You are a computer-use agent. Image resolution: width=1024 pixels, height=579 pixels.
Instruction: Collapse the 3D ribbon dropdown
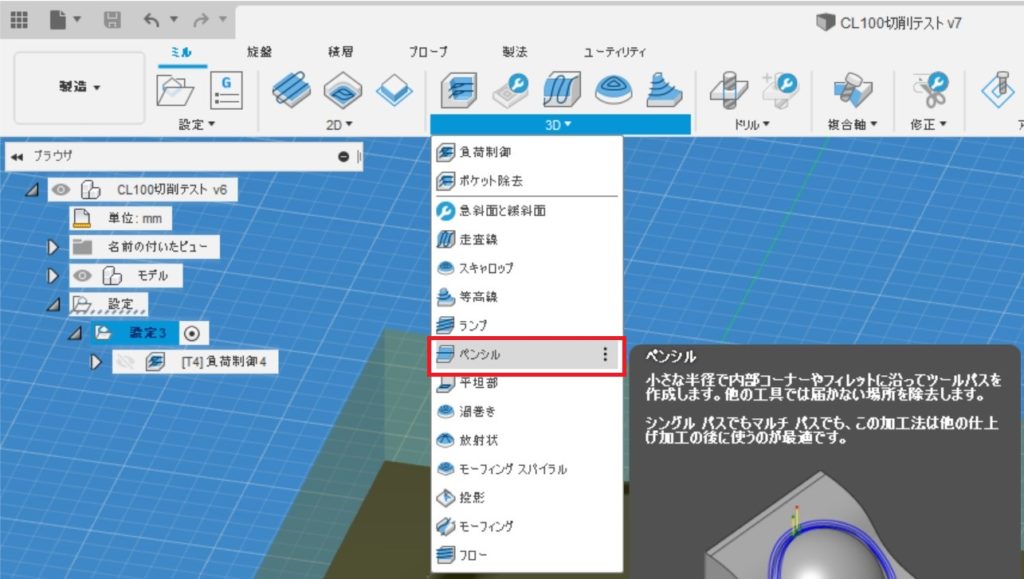click(x=560, y=124)
